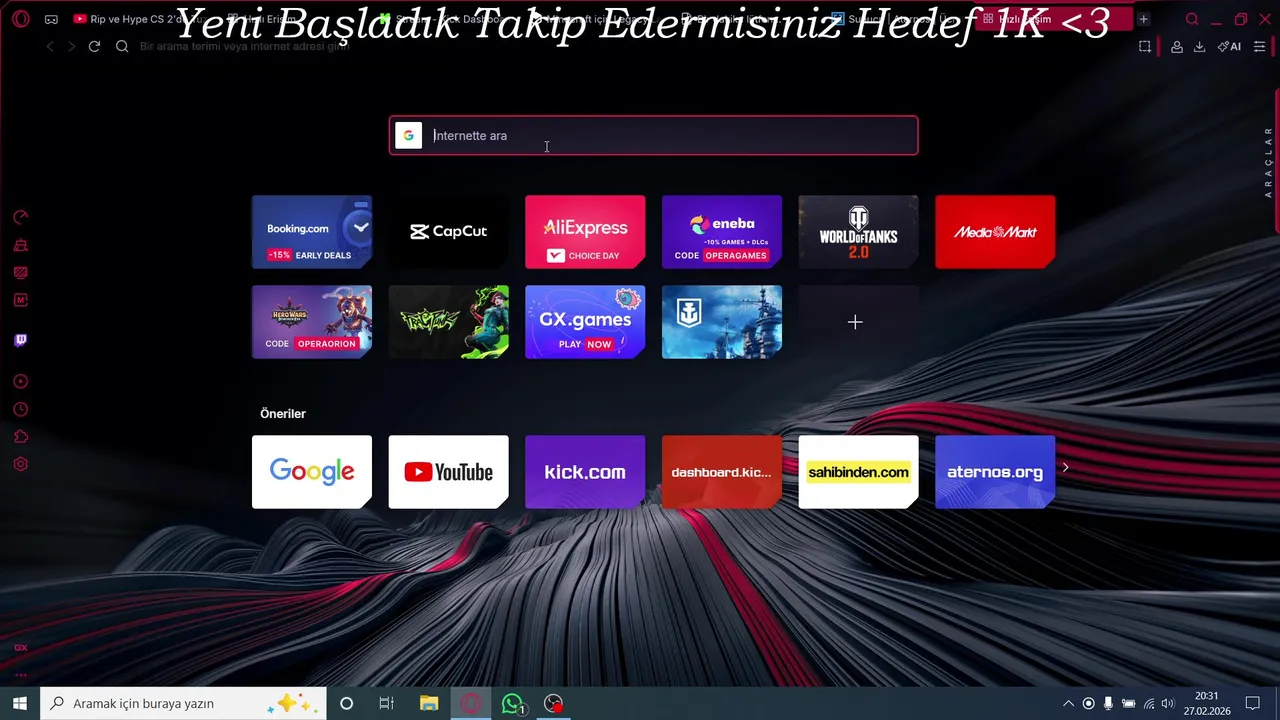
Task: Open dashboard.kick suggestion tile
Action: (721, 471)
